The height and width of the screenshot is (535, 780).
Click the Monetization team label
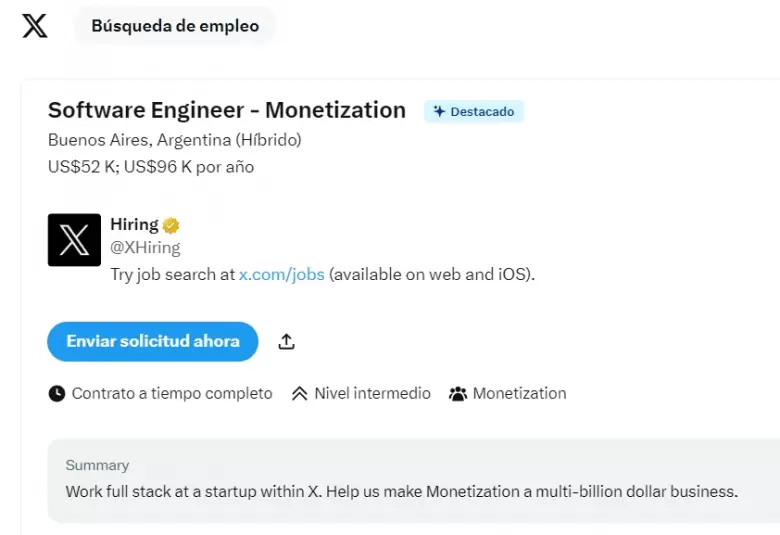click(519, 394)
